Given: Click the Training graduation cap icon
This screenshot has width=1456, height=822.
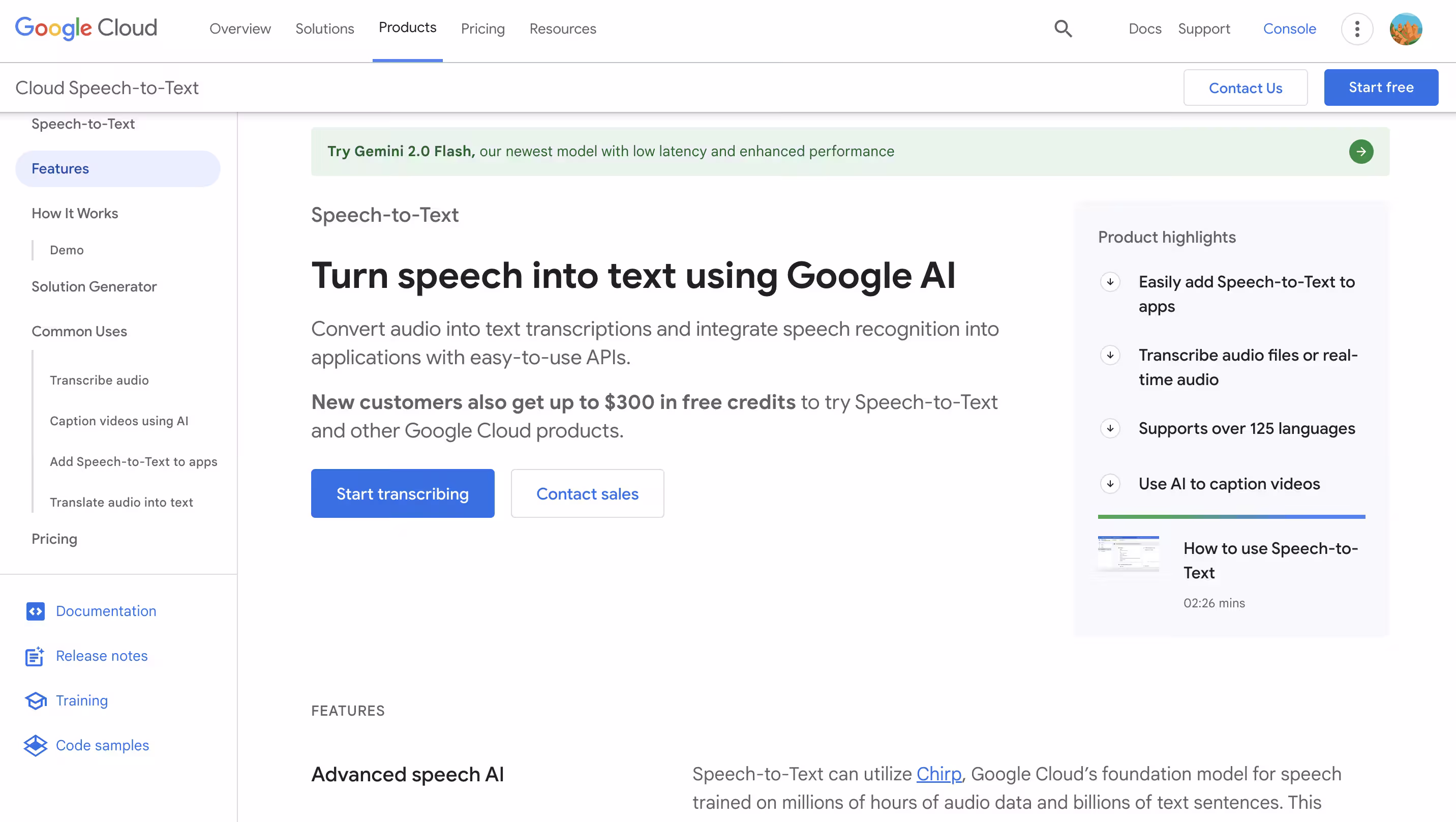Looking at the screenshot, I should (x=36, y=700).
